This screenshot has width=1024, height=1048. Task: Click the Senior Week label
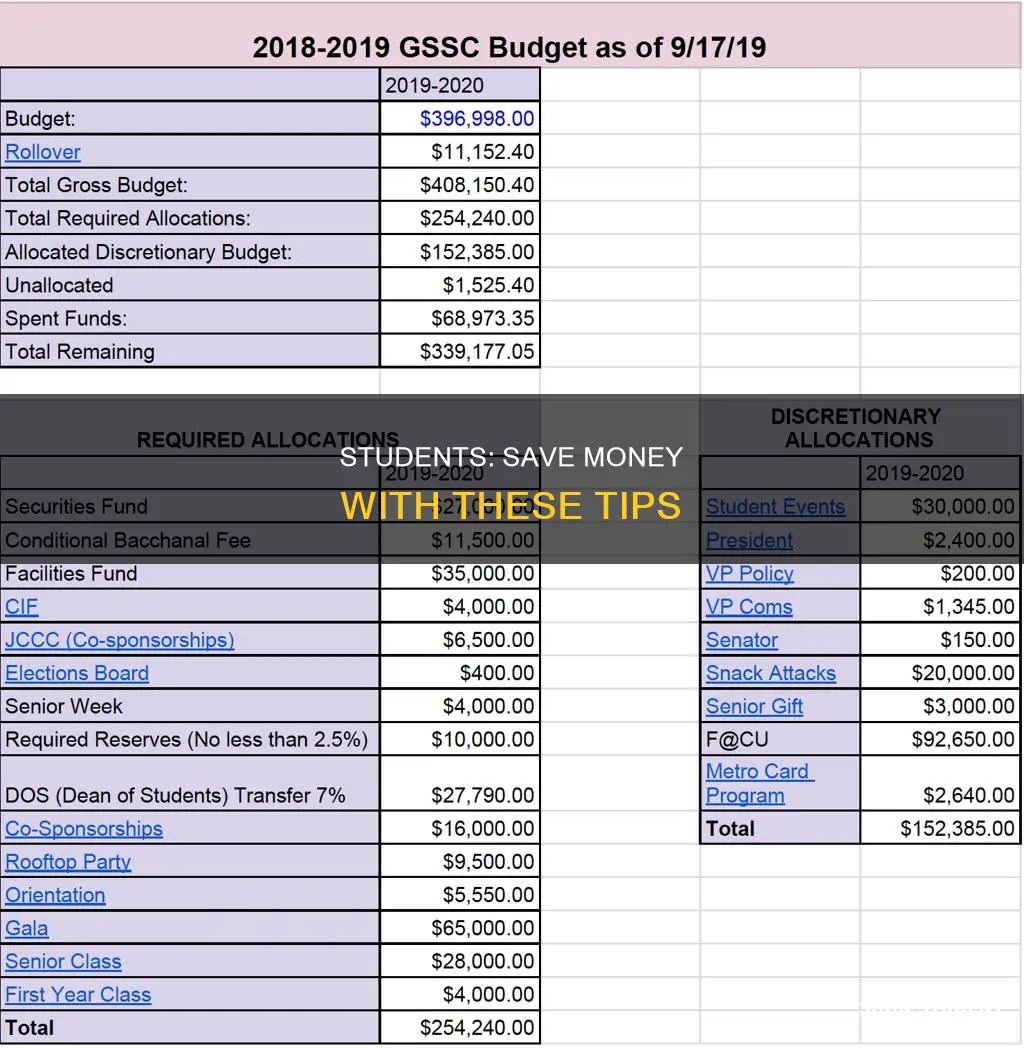[x=64, y=706]
